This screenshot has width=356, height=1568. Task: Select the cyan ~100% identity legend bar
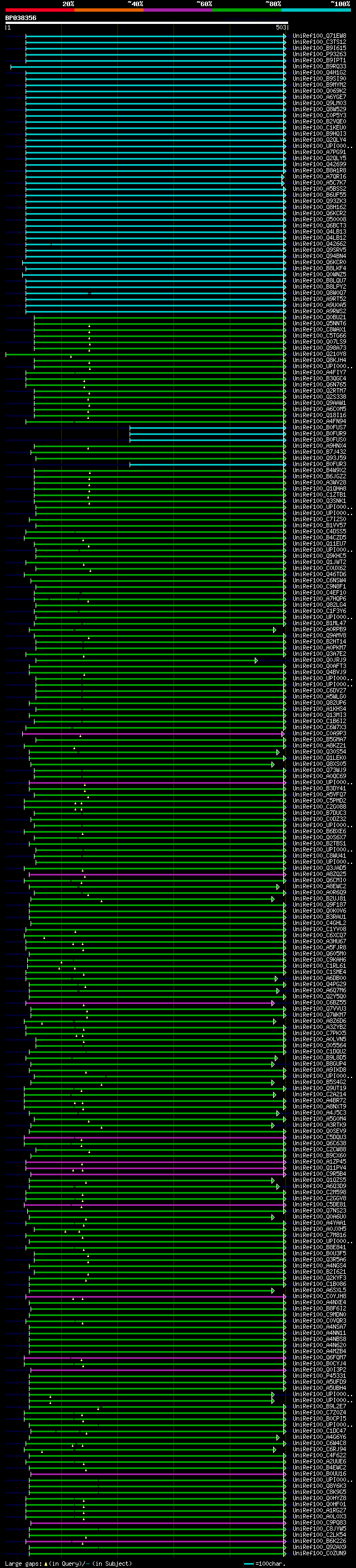click(x=316, y=10)
